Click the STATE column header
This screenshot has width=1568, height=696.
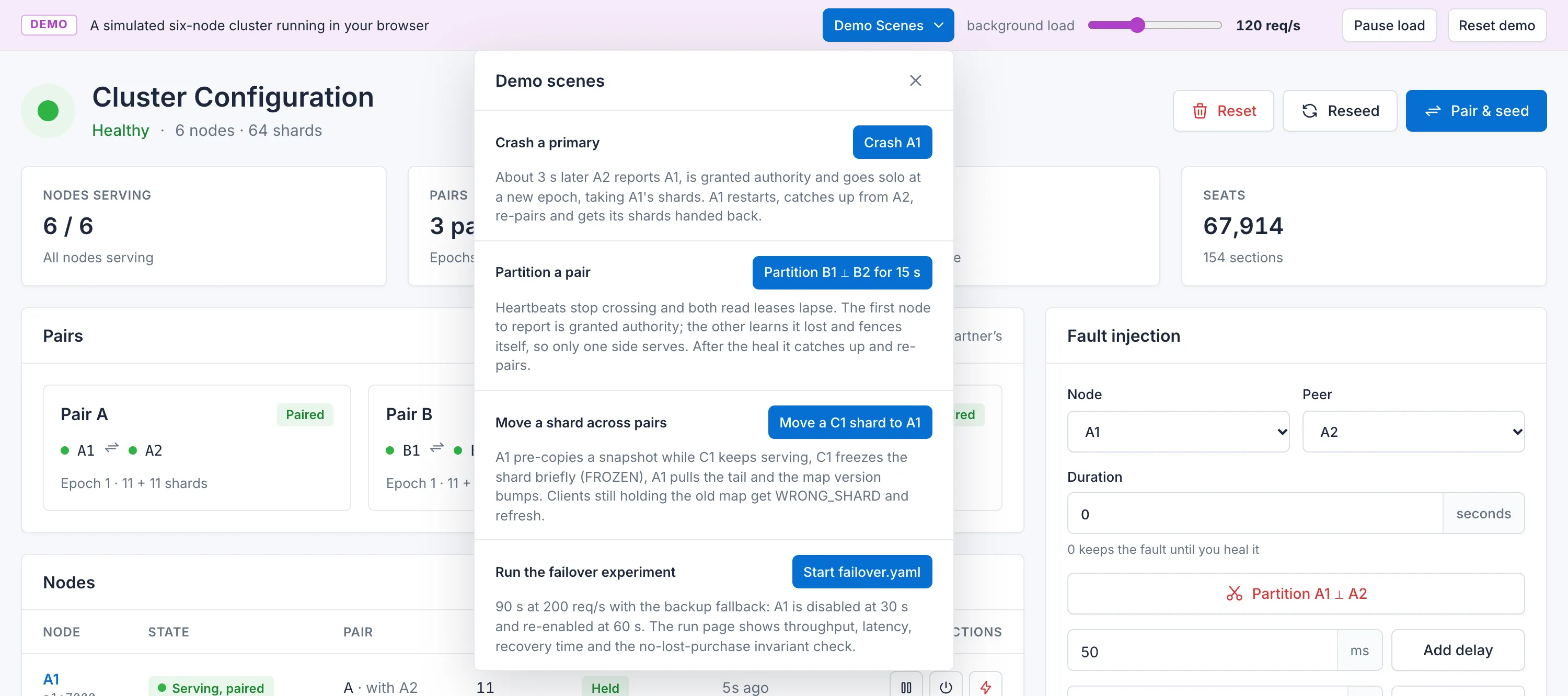(x=169, y=632)
